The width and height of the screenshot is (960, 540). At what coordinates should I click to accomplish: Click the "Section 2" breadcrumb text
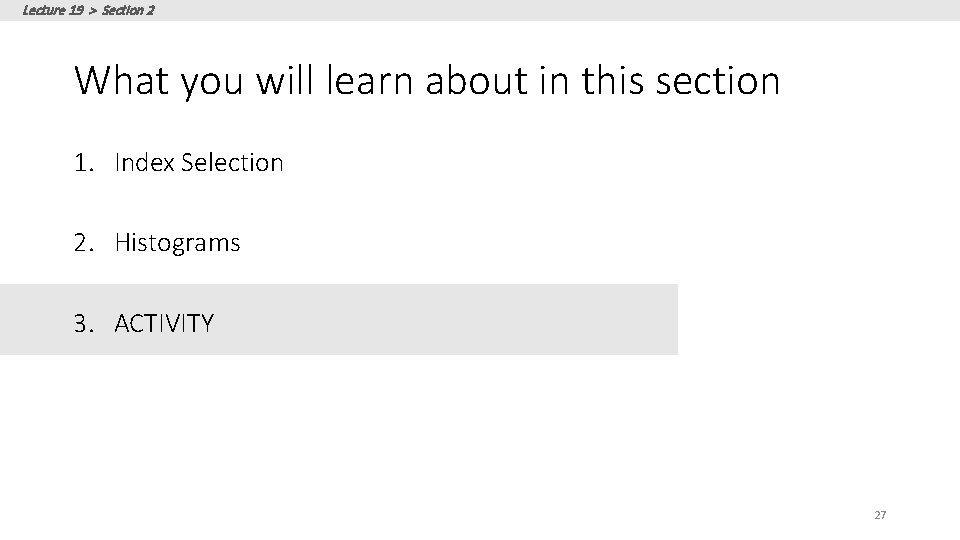(128, 10)
